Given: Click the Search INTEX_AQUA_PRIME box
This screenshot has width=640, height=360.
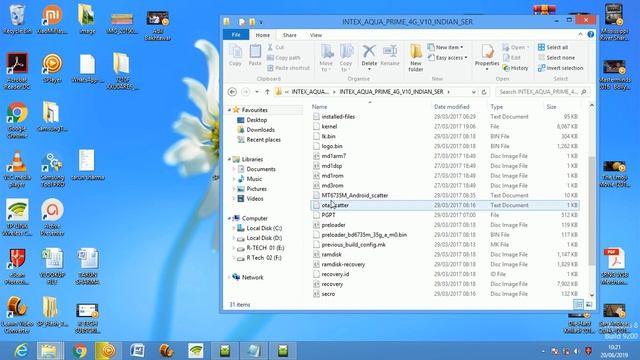Looking at the screenshot, I should tap(542, 92).
